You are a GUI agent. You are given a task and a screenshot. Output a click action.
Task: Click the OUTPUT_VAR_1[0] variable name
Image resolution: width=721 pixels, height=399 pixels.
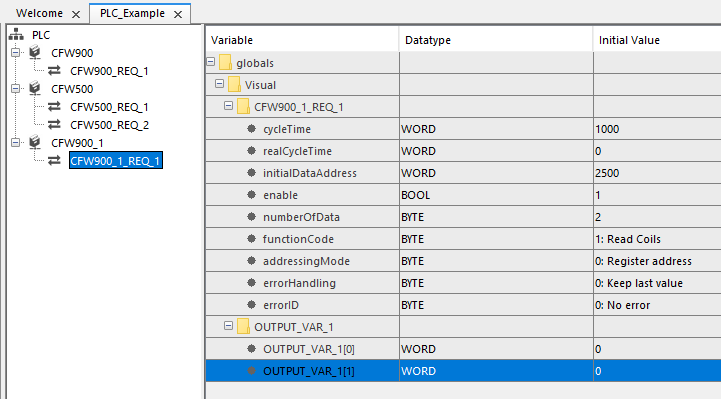click(309, 349)
